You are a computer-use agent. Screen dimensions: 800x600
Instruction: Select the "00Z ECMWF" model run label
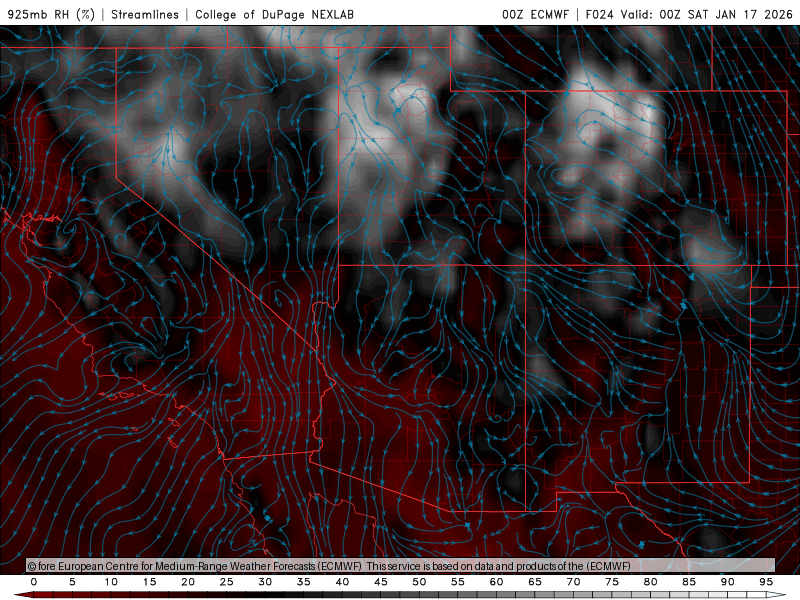[535, 14]
